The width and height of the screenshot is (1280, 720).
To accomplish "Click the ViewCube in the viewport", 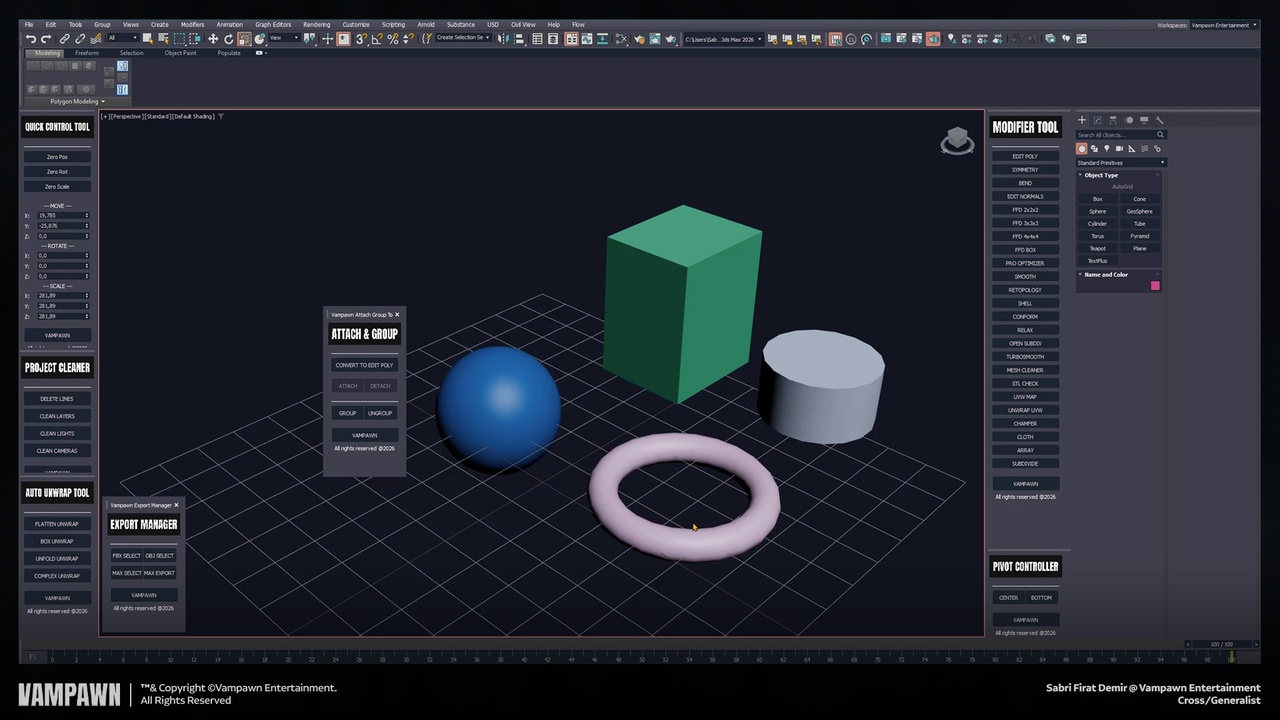I will click(x=957, y=141).
